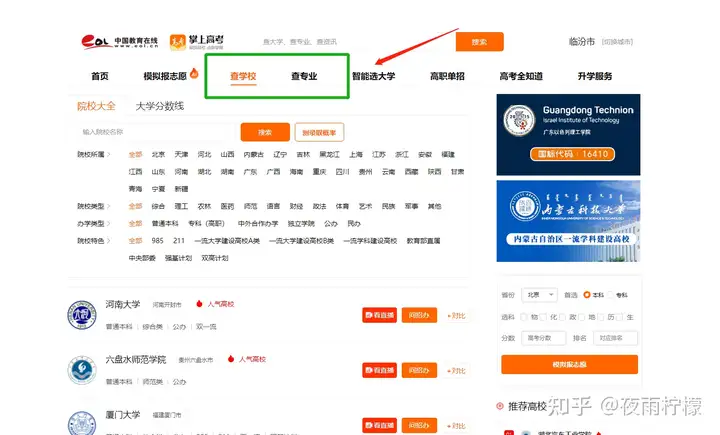Click the 对应排名 rank input

click(x=615, y=338)
